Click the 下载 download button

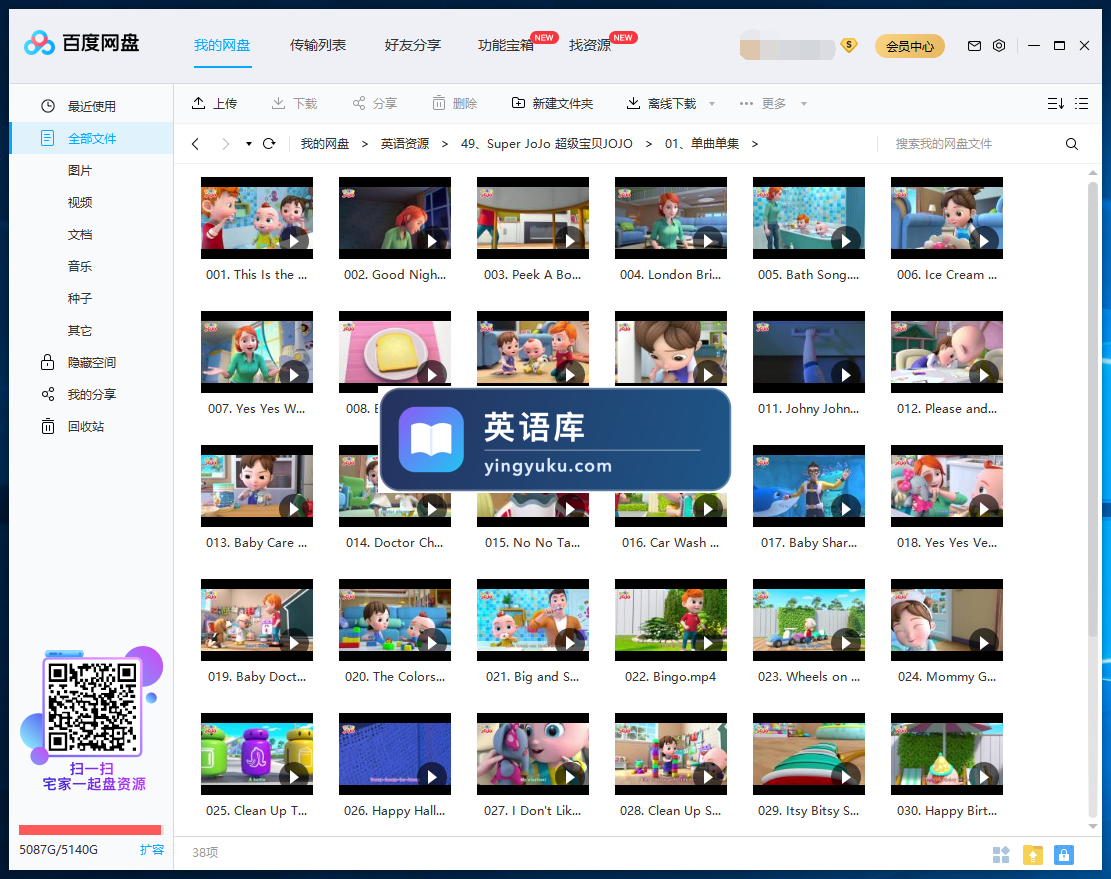tap(295, 104)
